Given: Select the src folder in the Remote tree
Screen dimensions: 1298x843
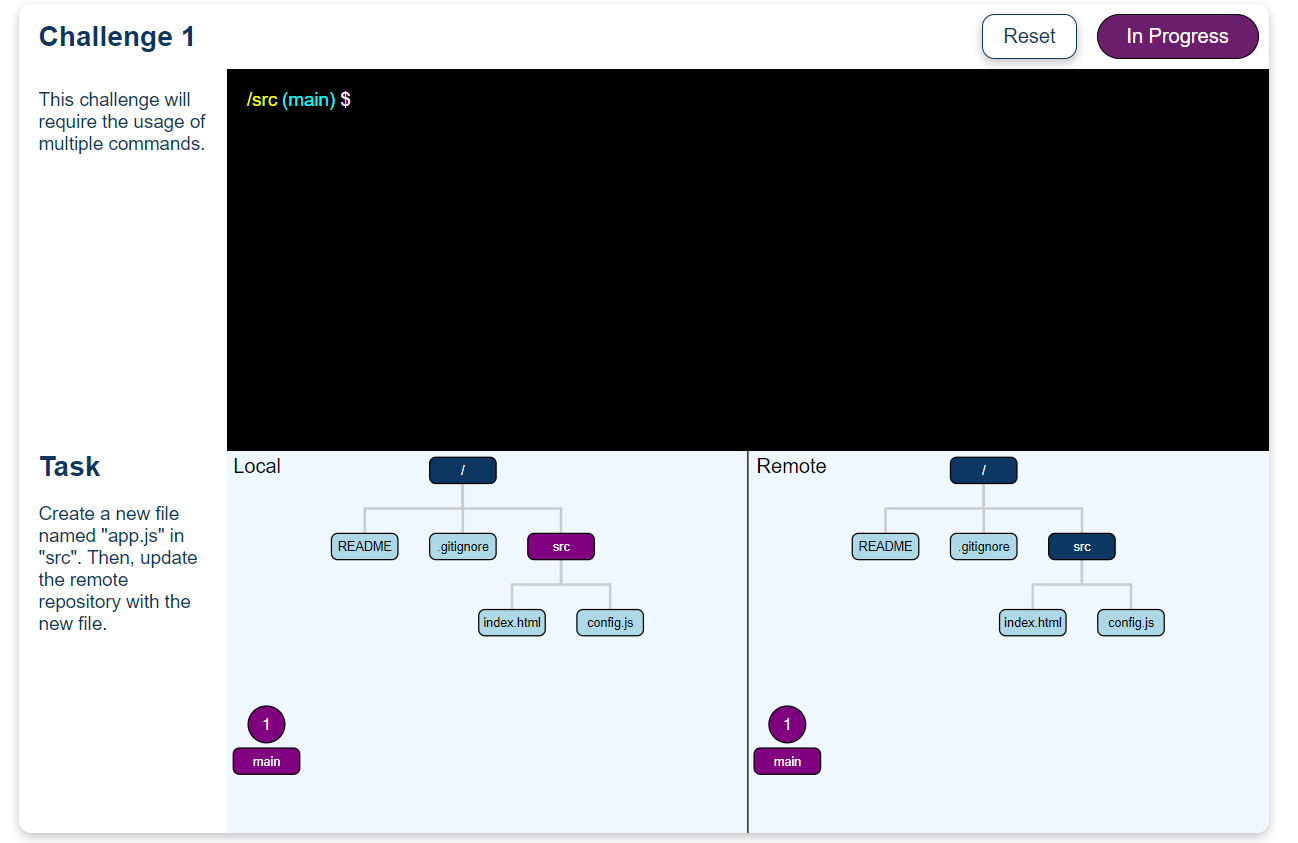Looking at the screenshot, I should (1081, 546).
